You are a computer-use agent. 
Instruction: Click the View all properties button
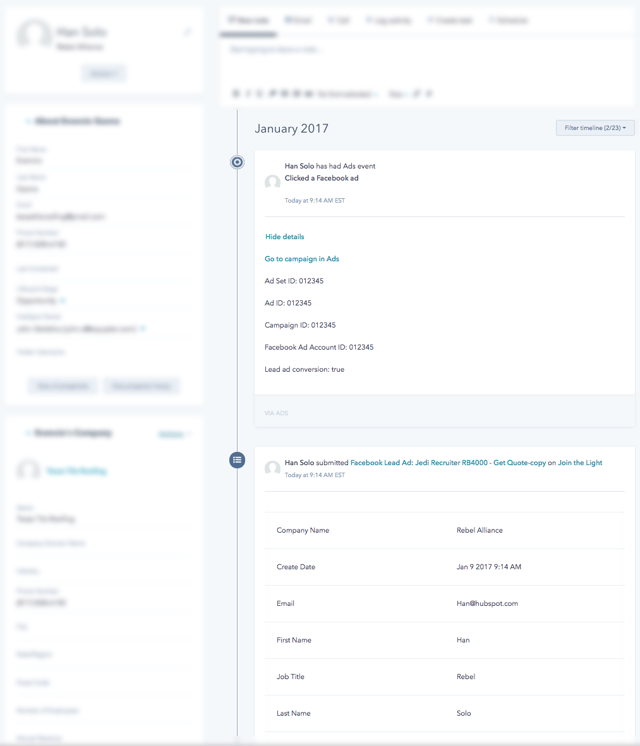tap(63, 386)
